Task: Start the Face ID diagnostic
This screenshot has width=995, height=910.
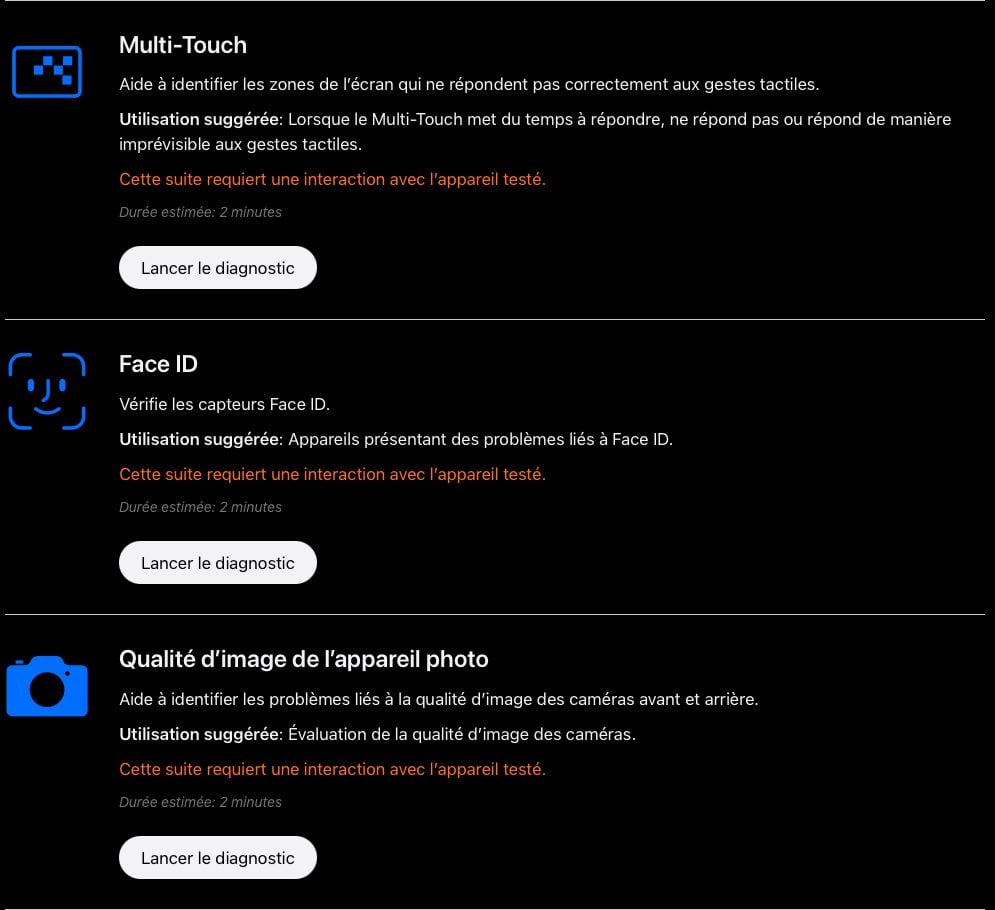Action: coord(218,563)
